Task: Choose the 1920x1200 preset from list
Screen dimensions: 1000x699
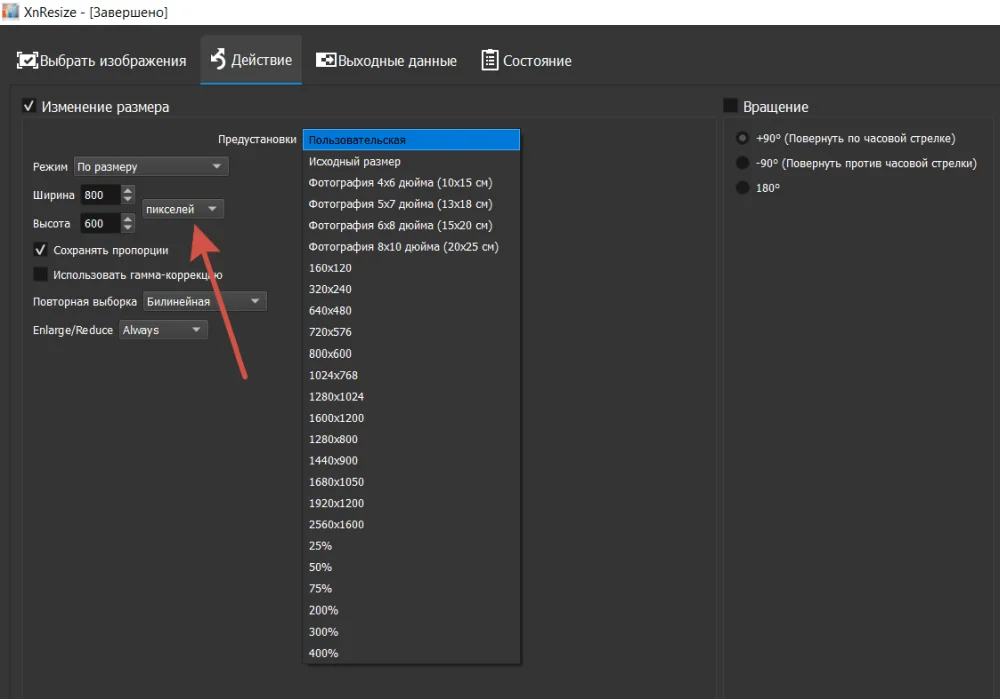Action: point(336,503)
